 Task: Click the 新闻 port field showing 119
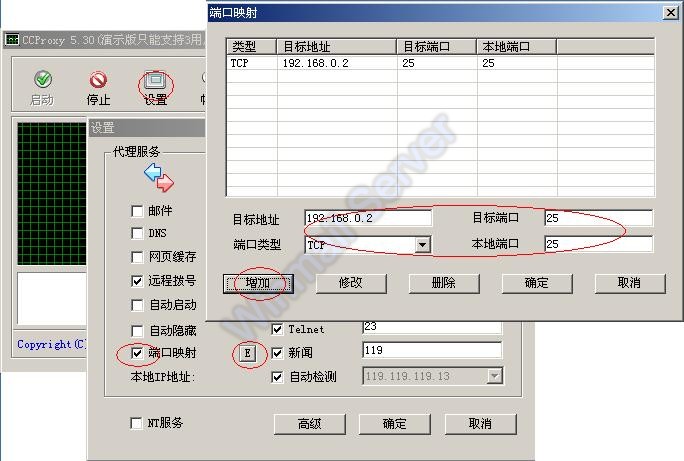(x=430, y=351)
